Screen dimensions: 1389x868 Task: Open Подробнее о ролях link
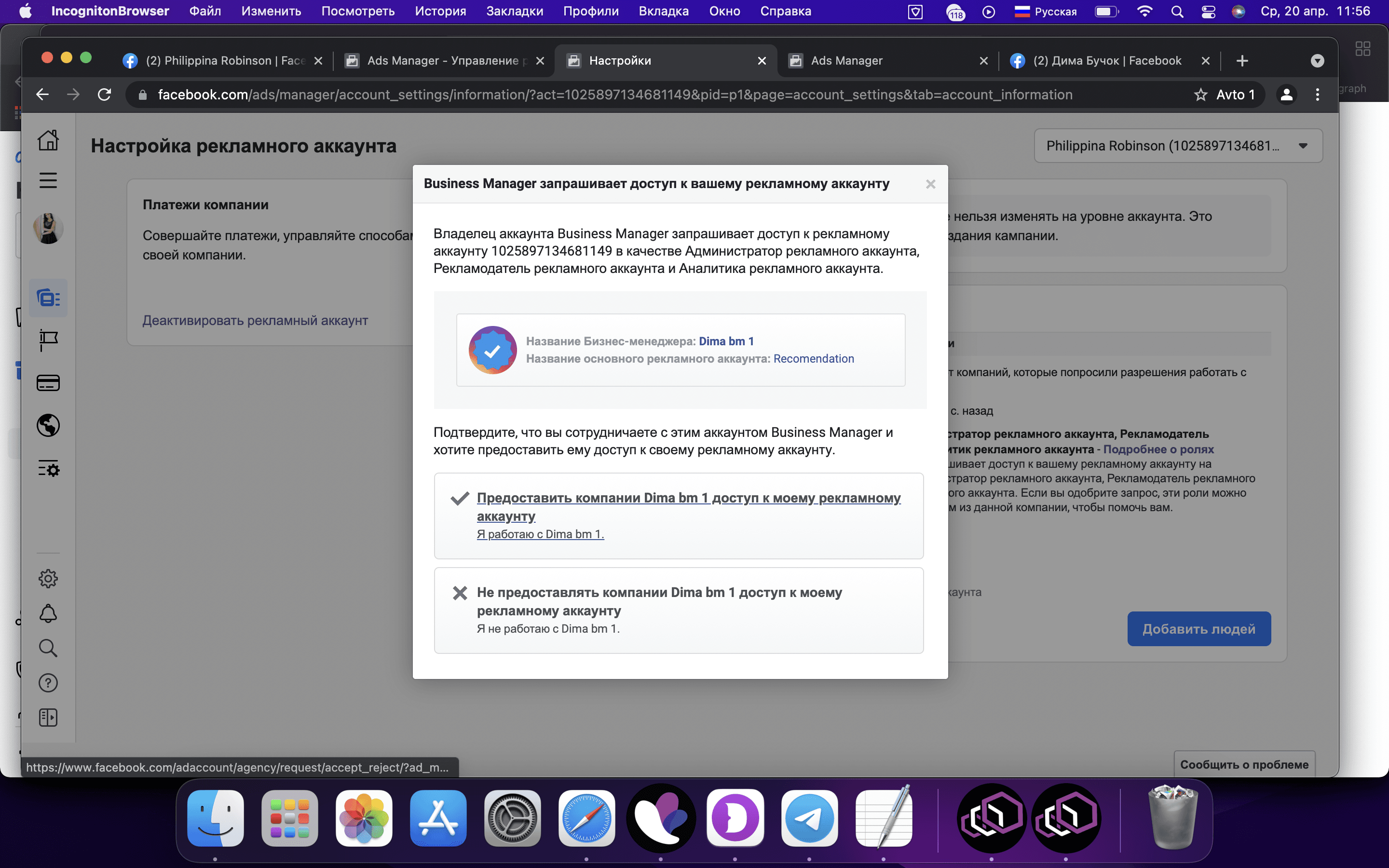tap(1158, 449)
